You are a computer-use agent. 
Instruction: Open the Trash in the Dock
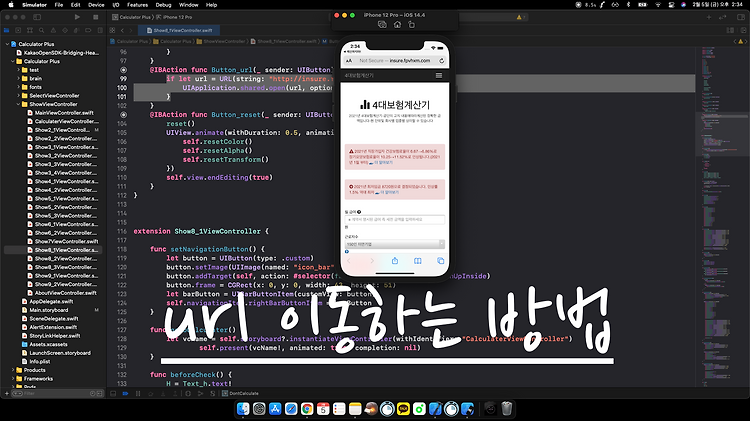(x=507, y=409)
